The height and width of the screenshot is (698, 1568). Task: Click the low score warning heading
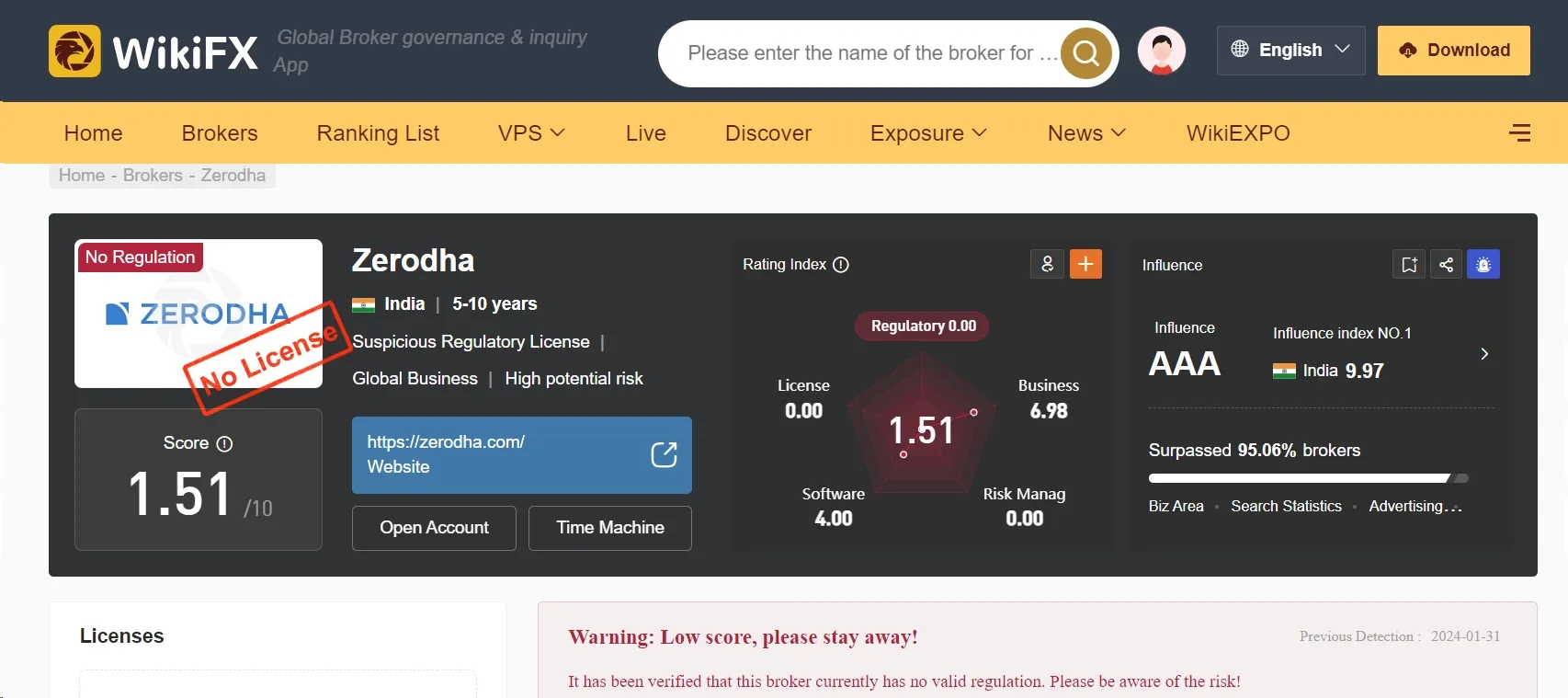tap(743, 637)
